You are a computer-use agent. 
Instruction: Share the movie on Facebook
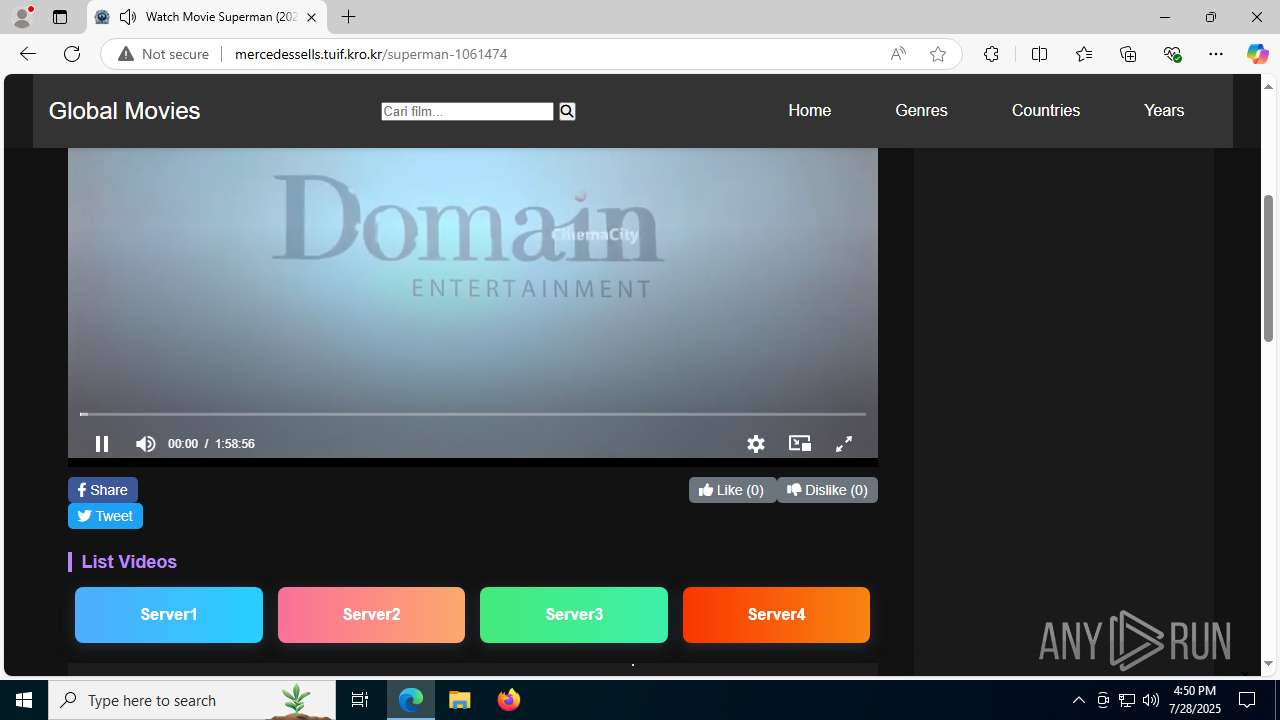pos(103,490)
